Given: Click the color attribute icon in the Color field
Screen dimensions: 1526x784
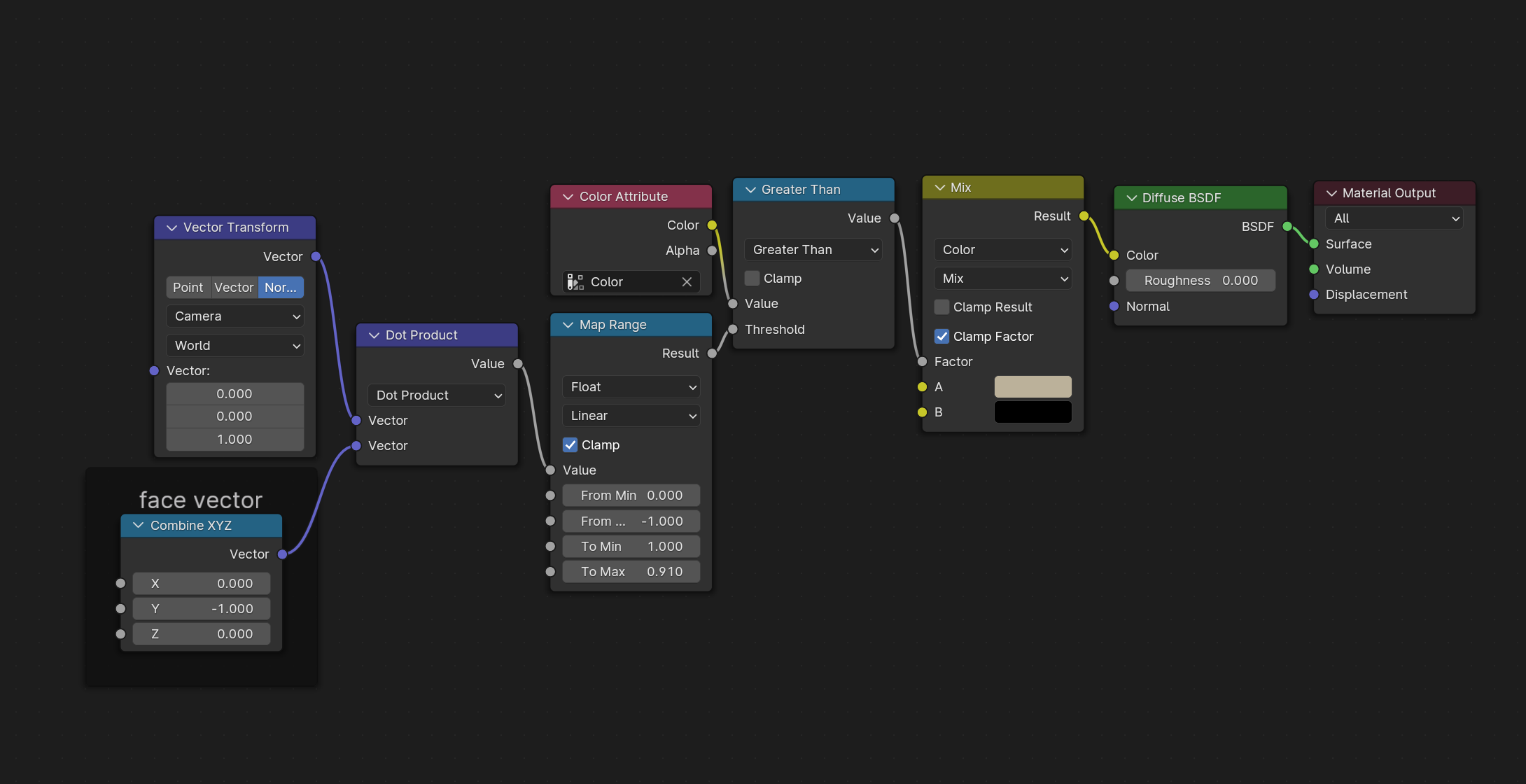Looking at the screenshot, I should (575, 282).
